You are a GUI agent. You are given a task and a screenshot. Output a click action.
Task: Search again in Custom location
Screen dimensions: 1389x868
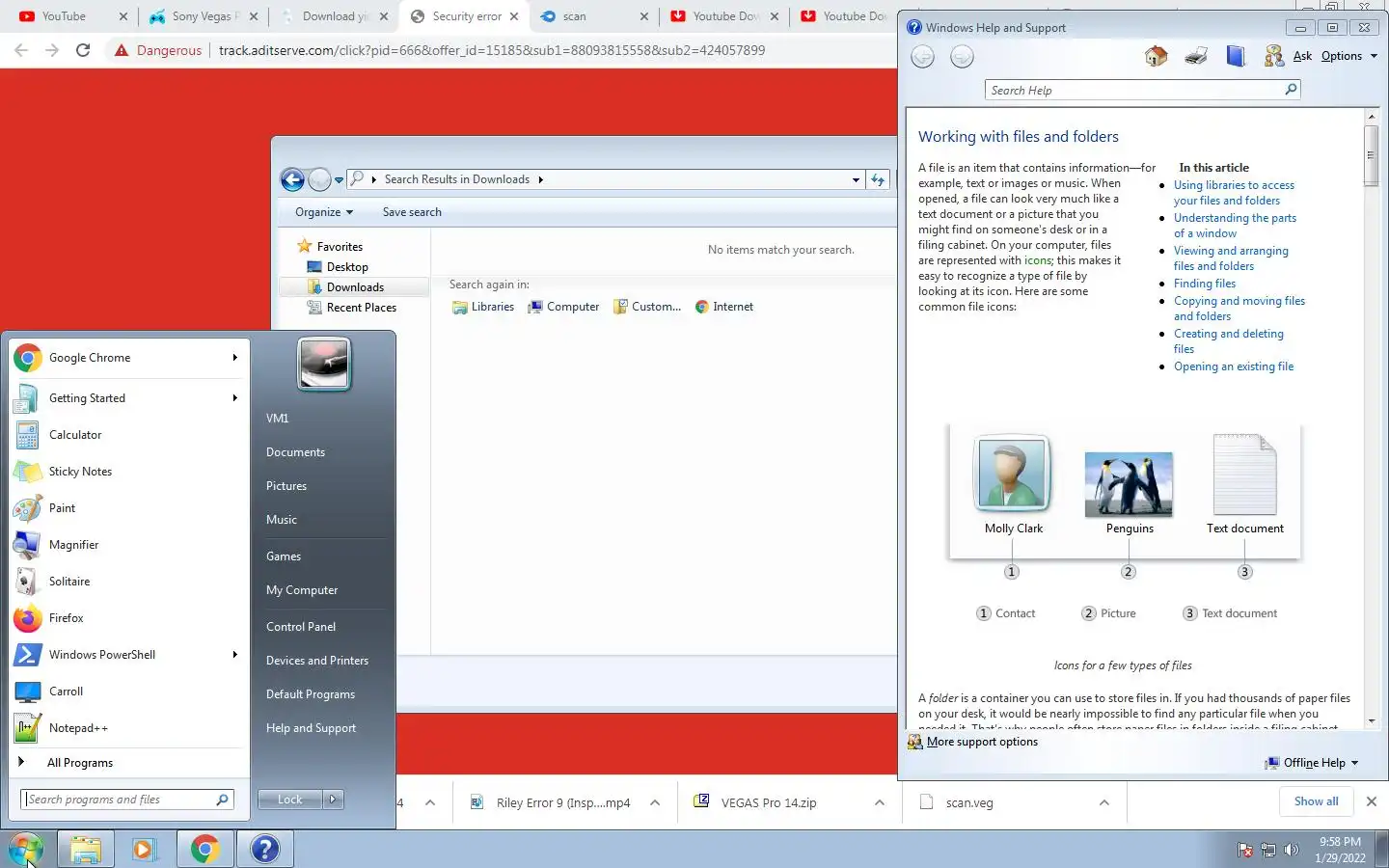647,307
